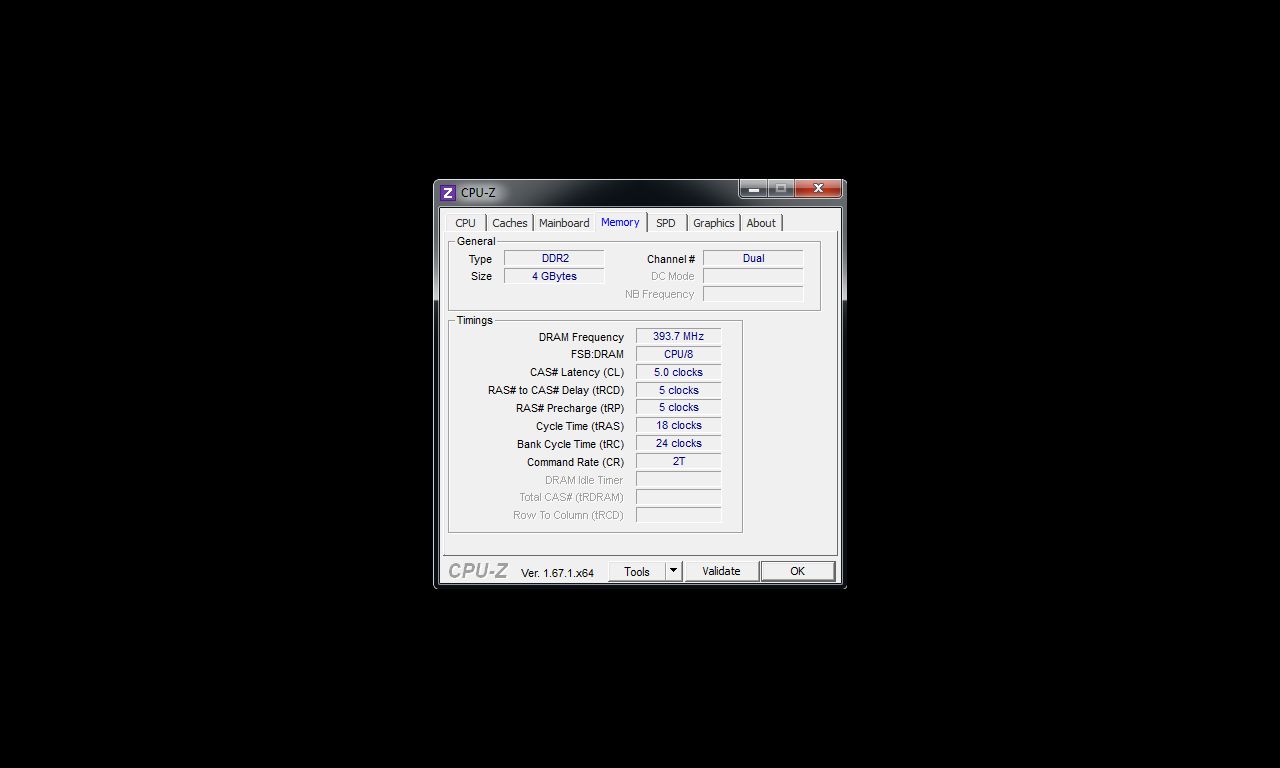This screenshot has width=1280, height=768.
Task: Click the empty Total CAS# (tRDRAM) field
Action: pos(678,497)
